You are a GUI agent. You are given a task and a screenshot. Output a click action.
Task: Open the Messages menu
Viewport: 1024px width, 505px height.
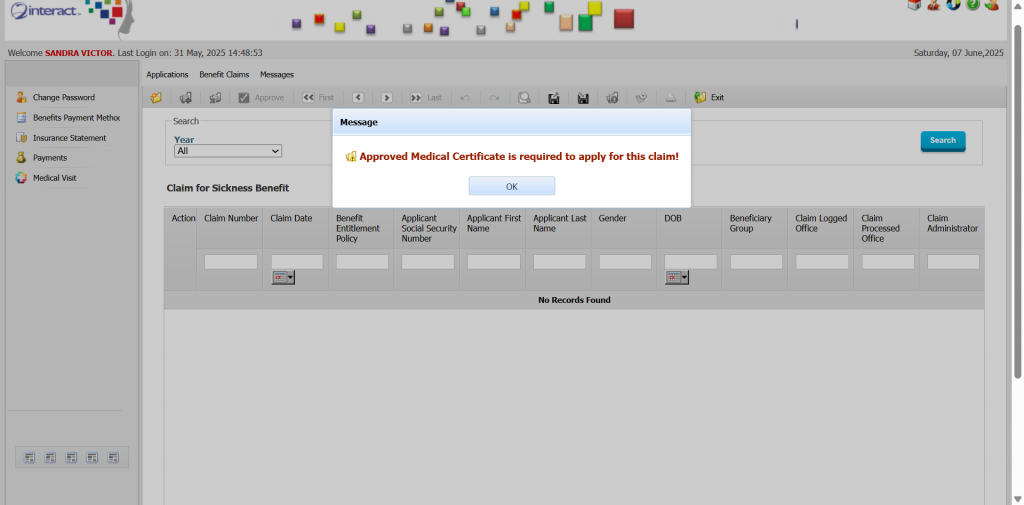point(277,75)
